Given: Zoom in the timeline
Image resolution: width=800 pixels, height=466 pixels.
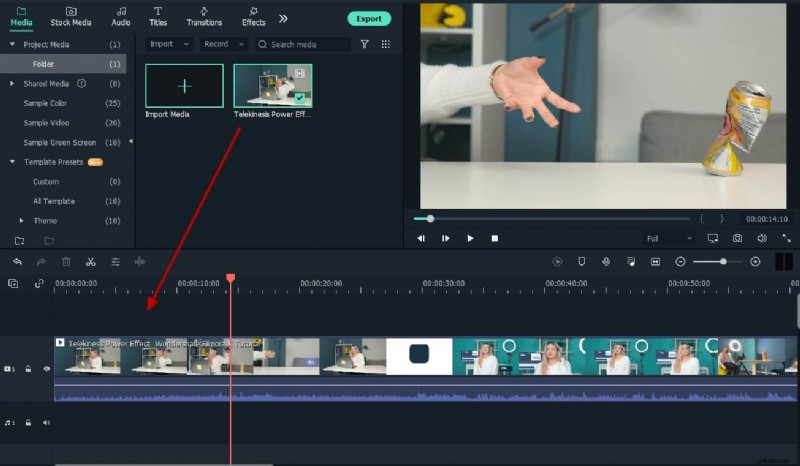Looking at the screenshot, I should click(x=756, y=262).
